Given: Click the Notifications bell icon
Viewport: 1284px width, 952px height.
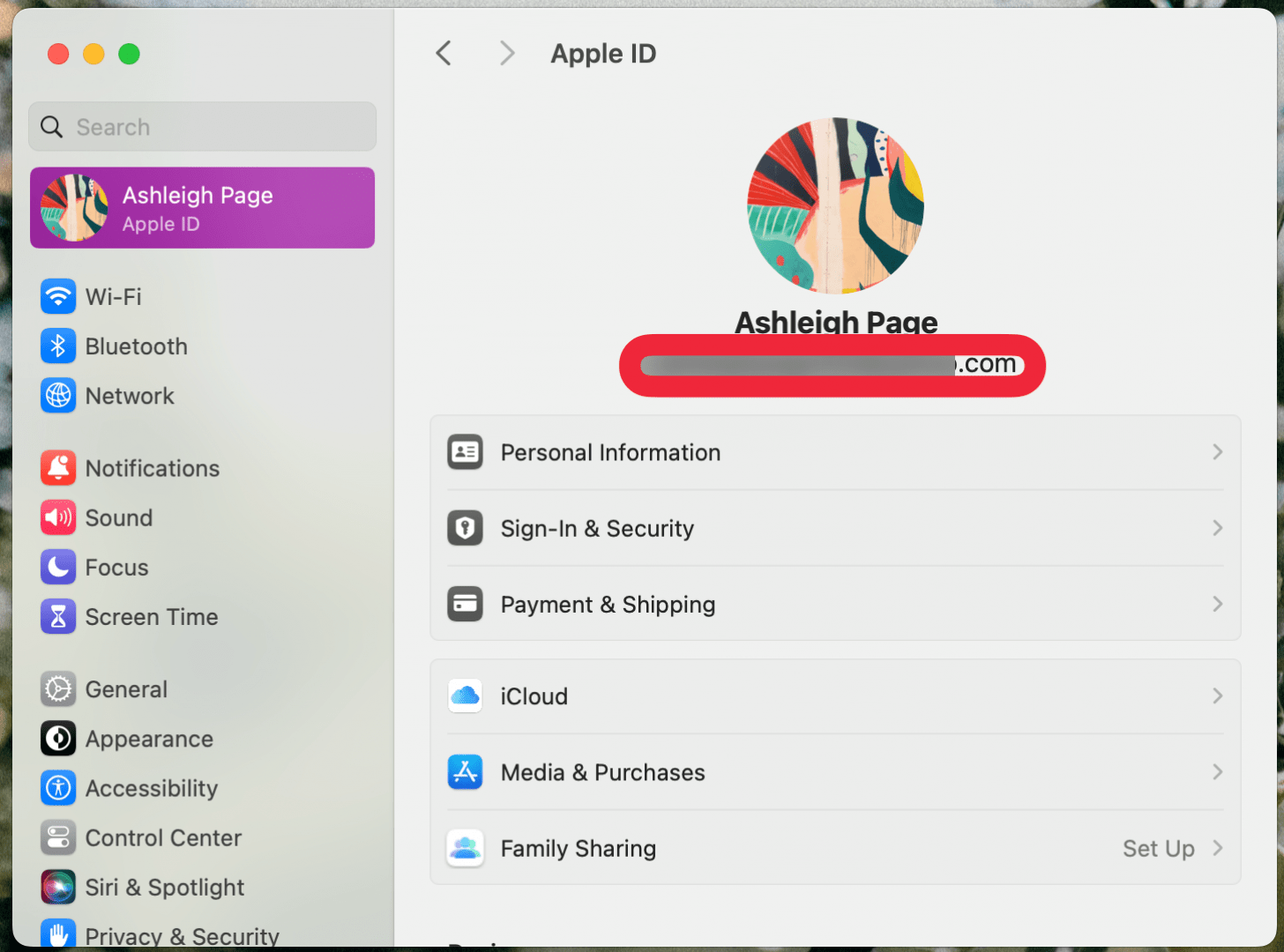Looking at the screenshot, I should 58,468.
